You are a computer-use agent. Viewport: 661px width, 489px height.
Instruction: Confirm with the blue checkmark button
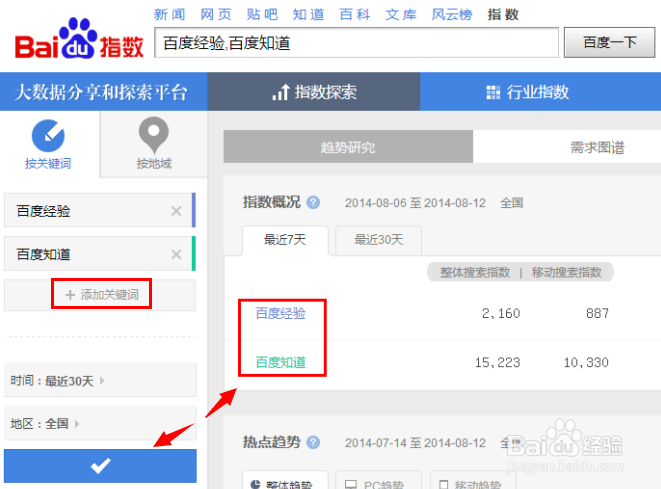[100, 466]
